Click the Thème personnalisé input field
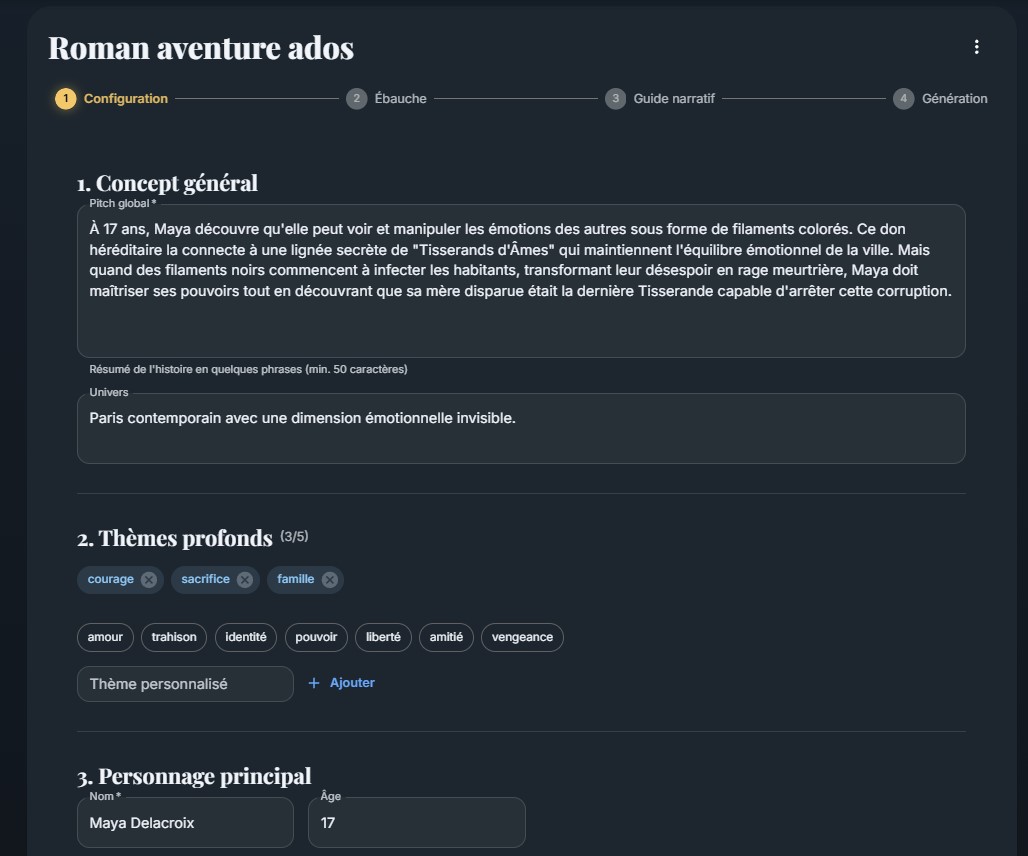This screenshot has width=1028, height=856. (185, 684)
